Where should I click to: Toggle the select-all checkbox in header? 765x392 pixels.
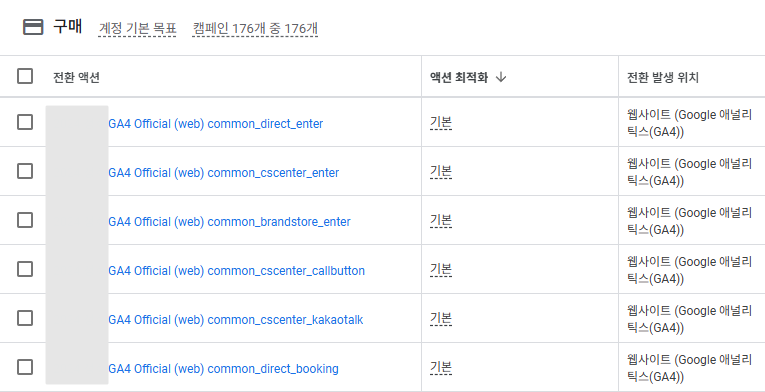coord(25,76)
